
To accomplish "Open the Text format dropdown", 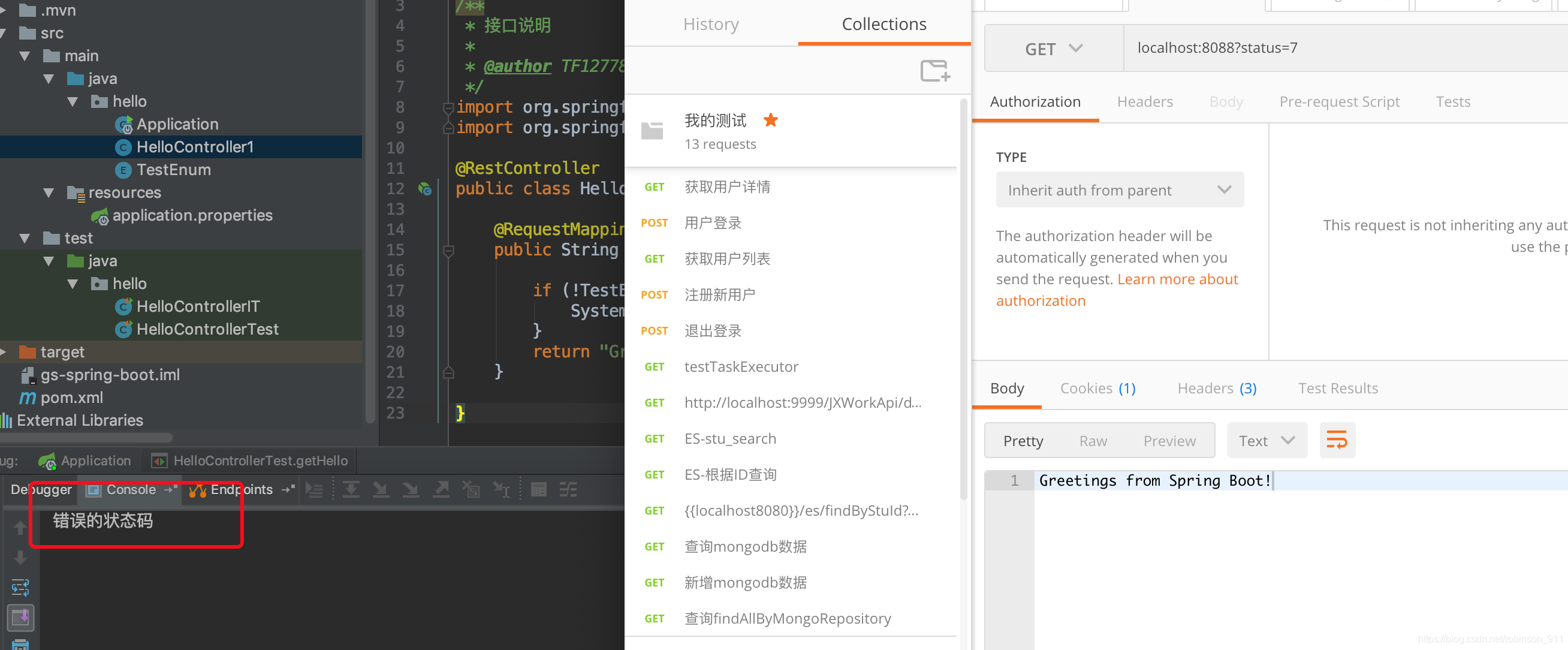I will coord(1266,441).
